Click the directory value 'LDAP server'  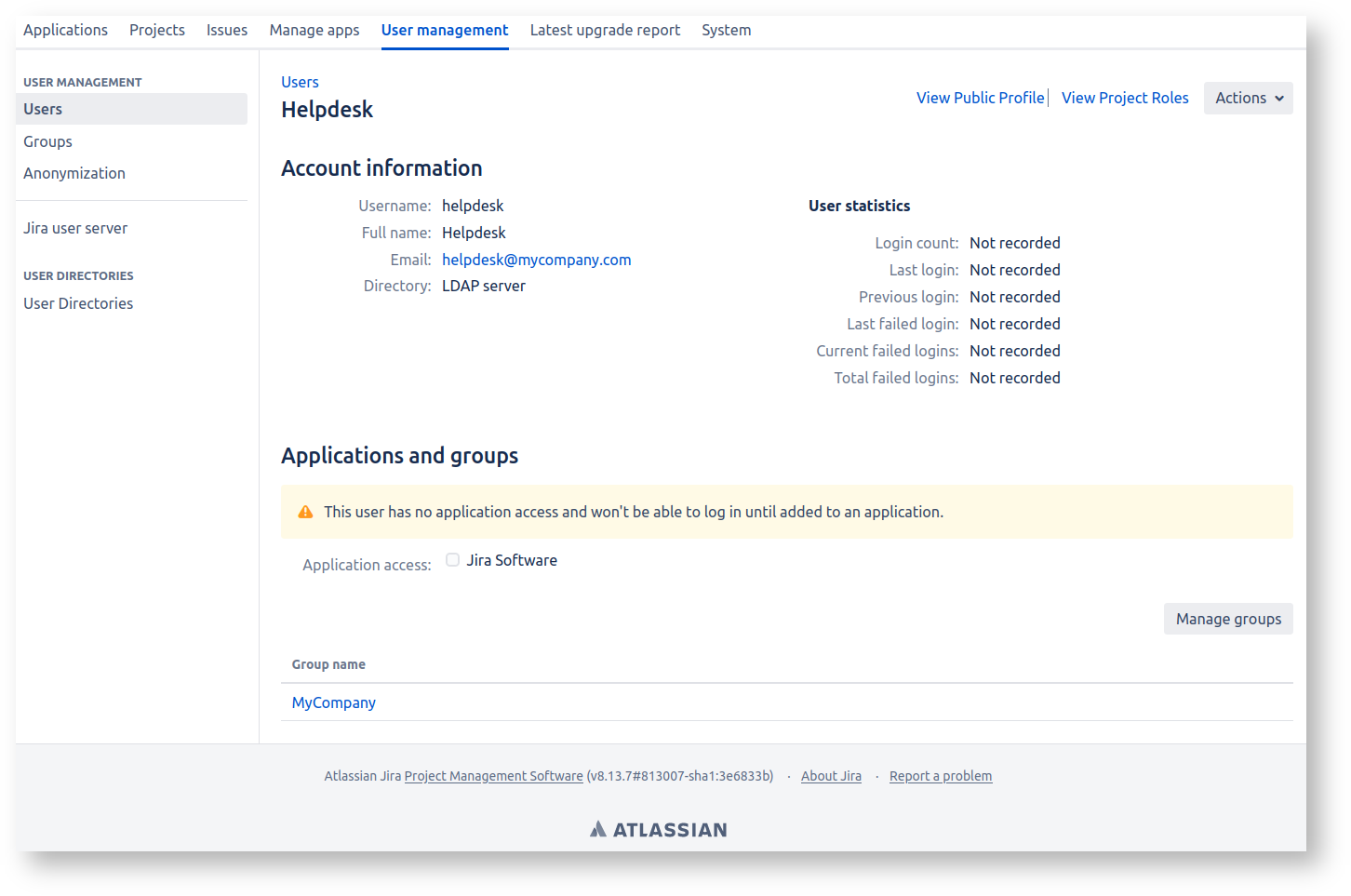pyautogui.click(x=484, y=286)
